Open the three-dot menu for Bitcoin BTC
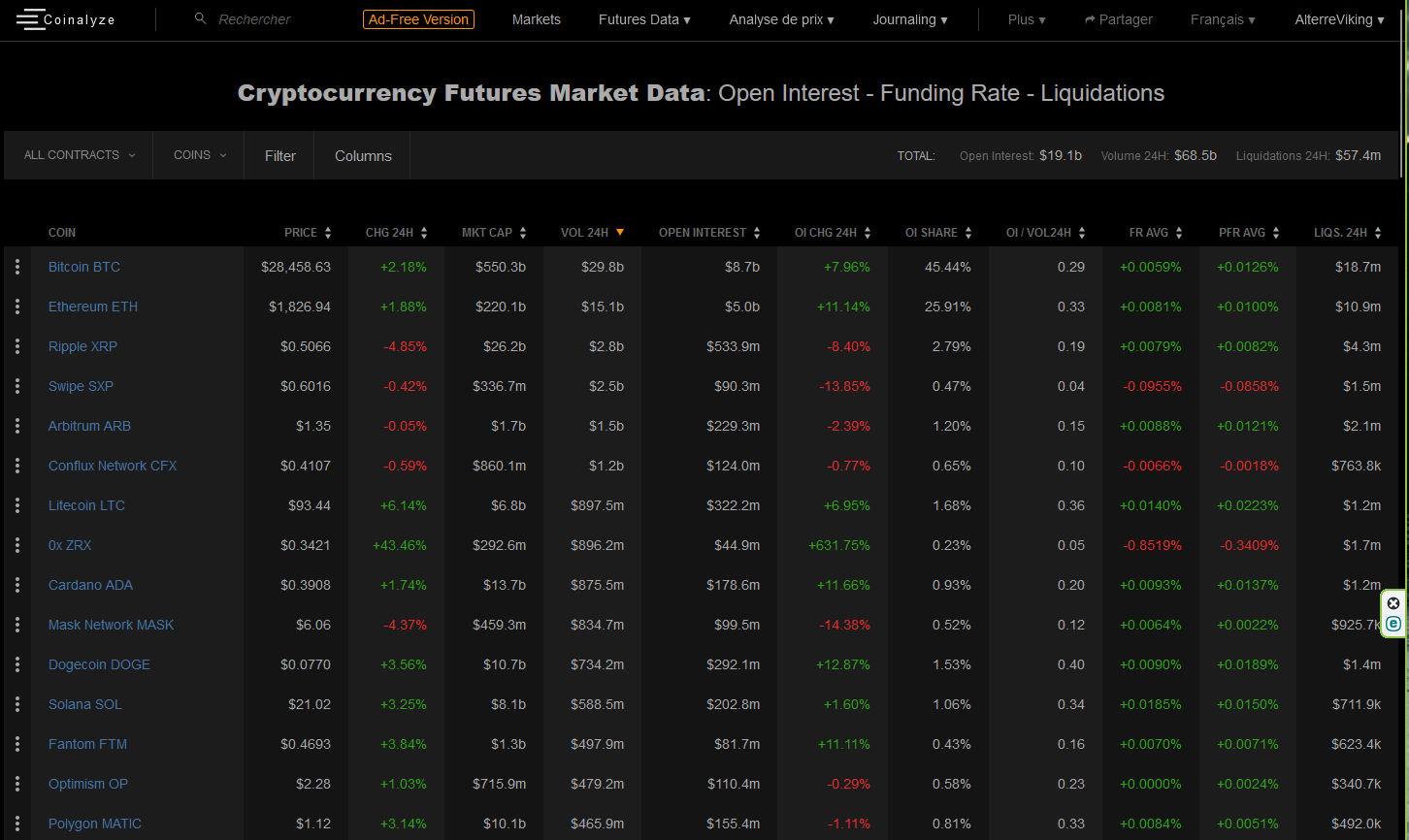This screenshot has height=840, width=1409. pyautogui.click(x=17, y=267)
